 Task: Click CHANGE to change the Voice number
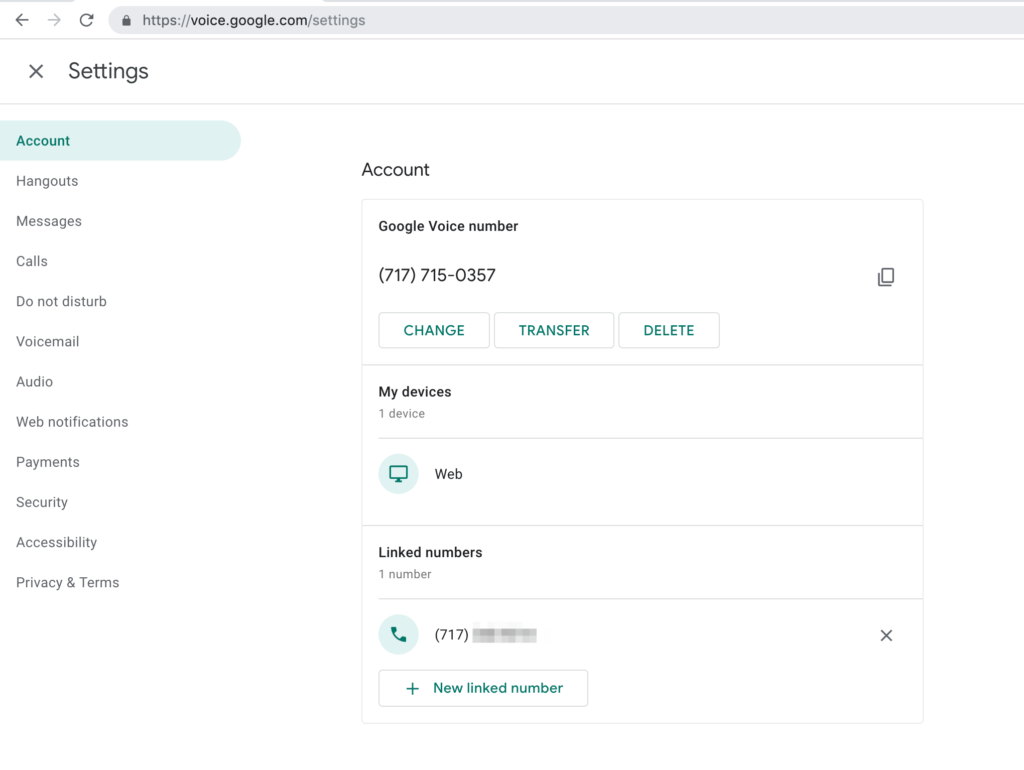pos(434,330)
